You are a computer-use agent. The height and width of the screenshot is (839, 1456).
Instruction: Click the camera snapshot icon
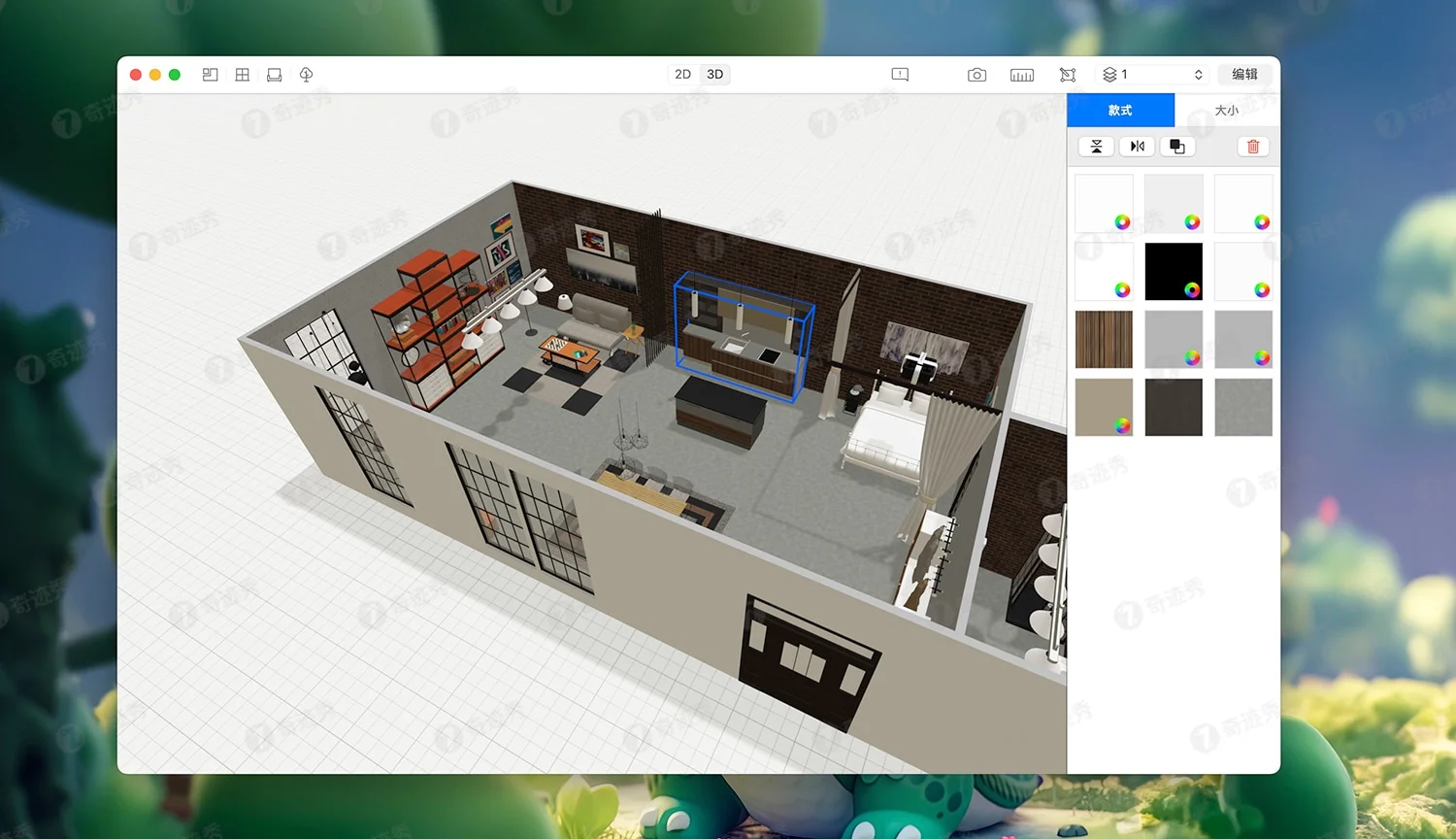point(976,75)
